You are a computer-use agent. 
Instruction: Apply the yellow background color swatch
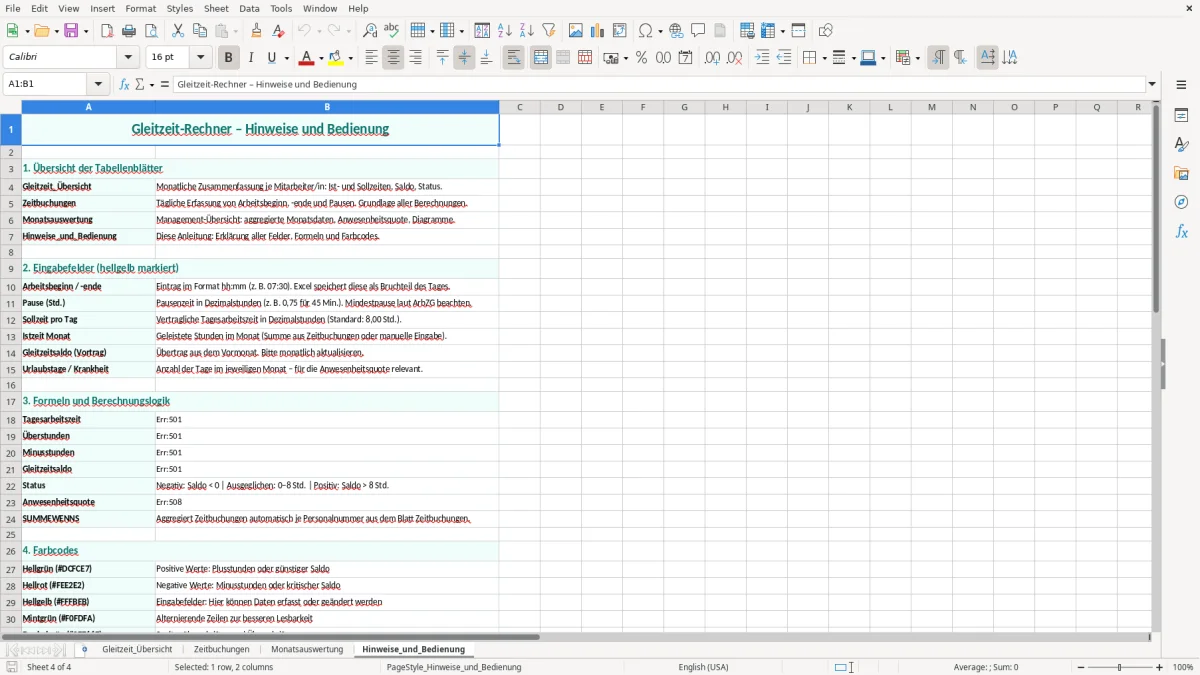[336, 58]
